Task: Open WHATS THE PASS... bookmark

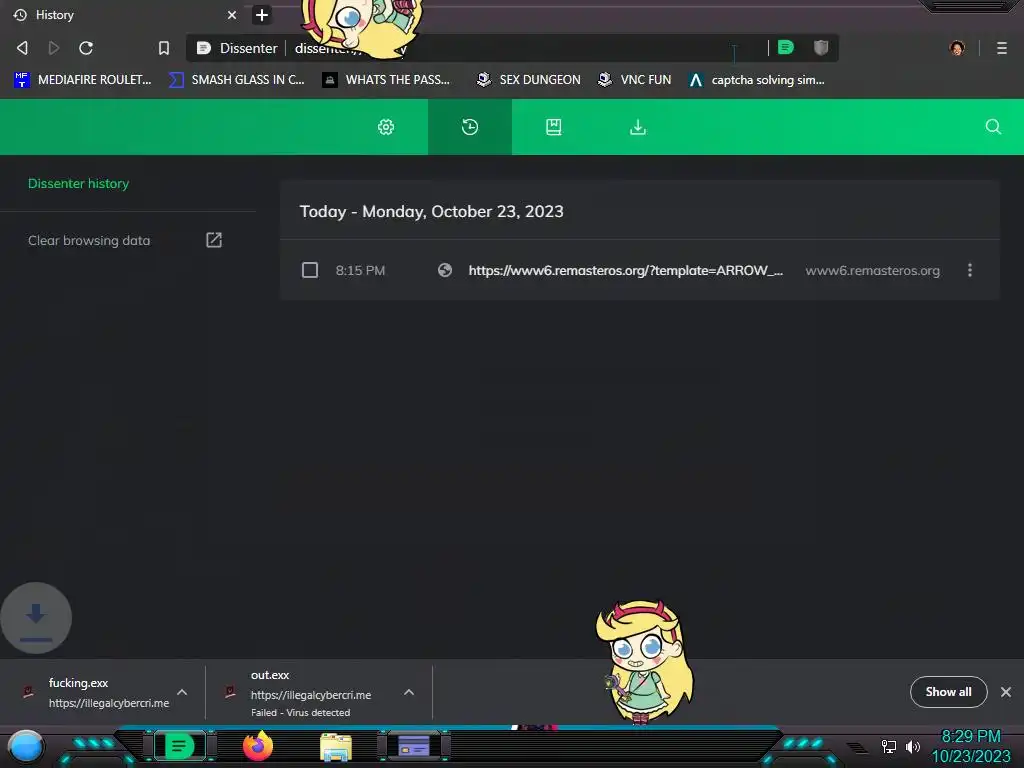Action: [387, 80]
